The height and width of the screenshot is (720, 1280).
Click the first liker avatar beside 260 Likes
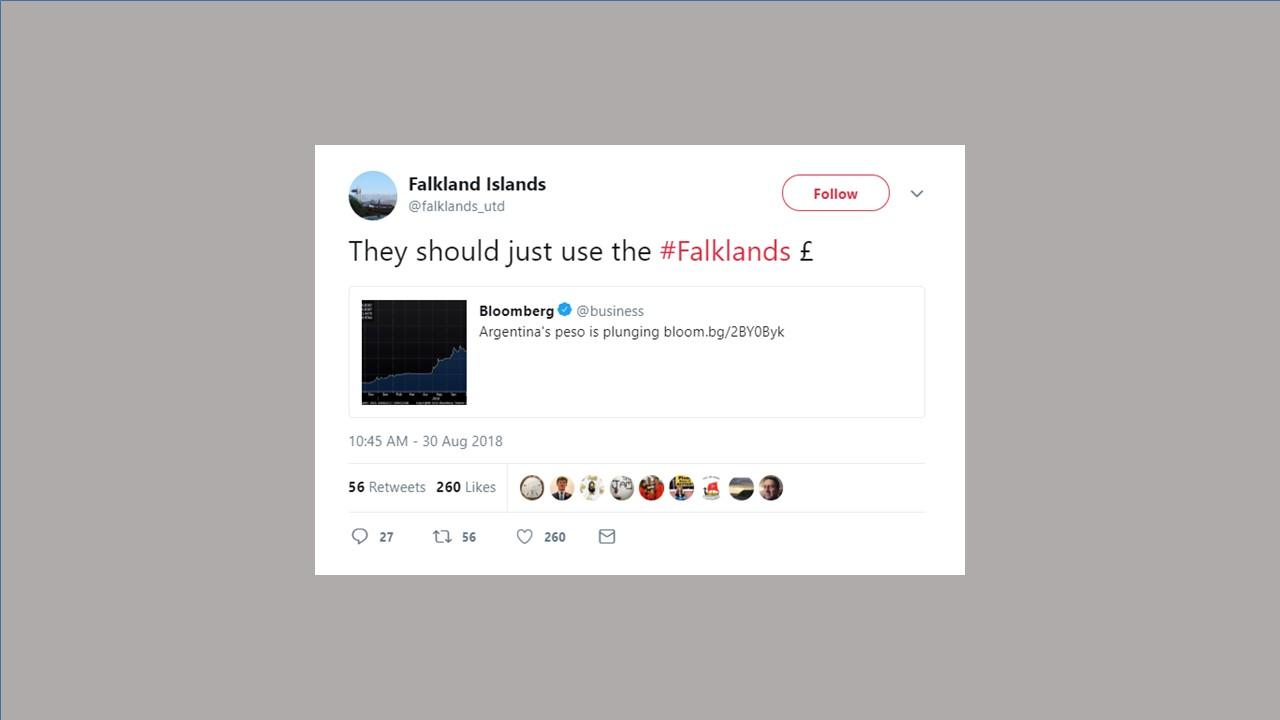tap(532, 488)
